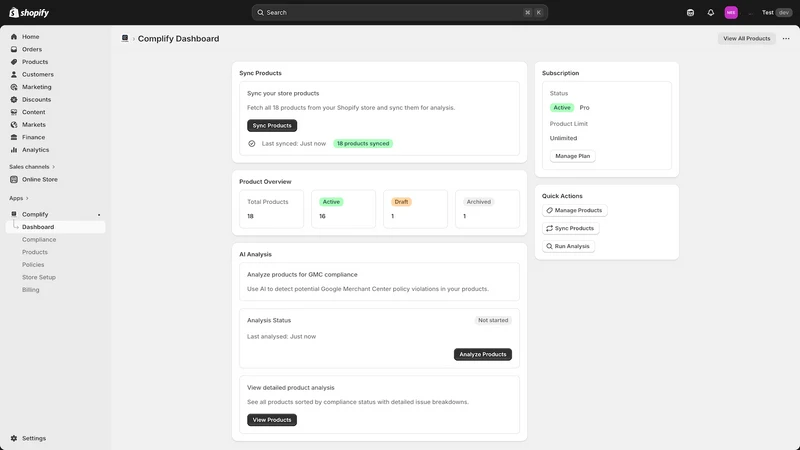Screen dimensions: 800x450
Task: Open the Store Setup sub-menu item
Action: (x=39, y=278)
